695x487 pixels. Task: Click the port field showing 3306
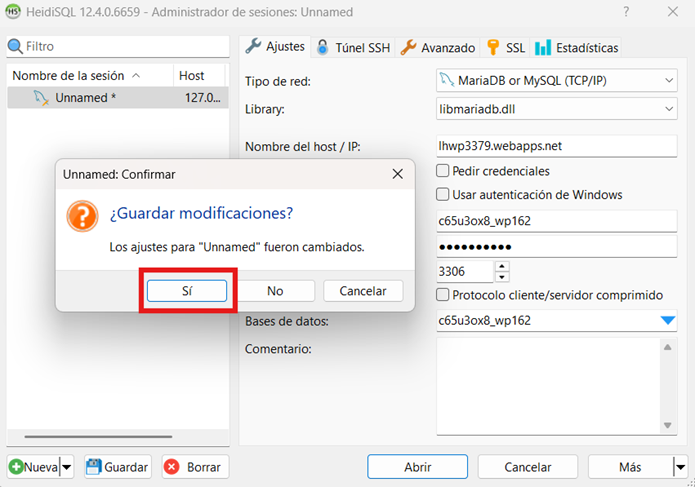(465, 271)
